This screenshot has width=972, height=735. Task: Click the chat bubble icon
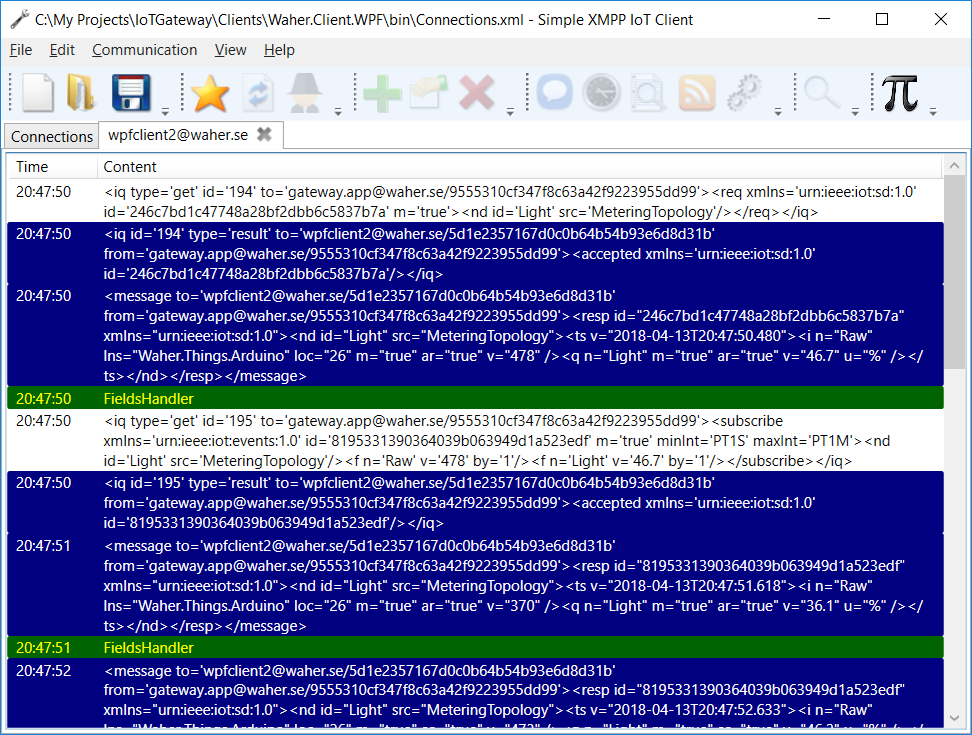click(554, 94)
